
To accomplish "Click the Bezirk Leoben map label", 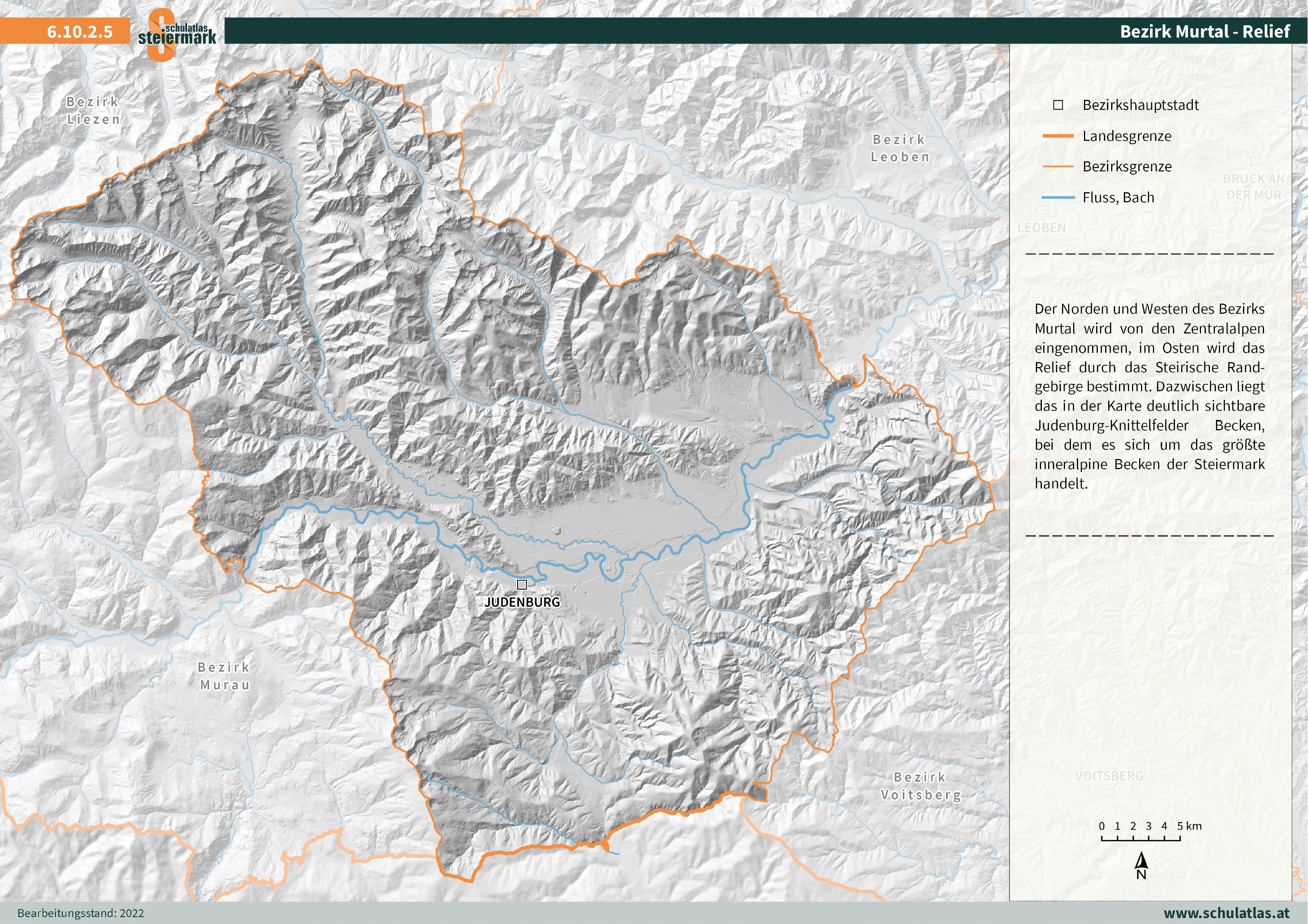I will (899, 148).
